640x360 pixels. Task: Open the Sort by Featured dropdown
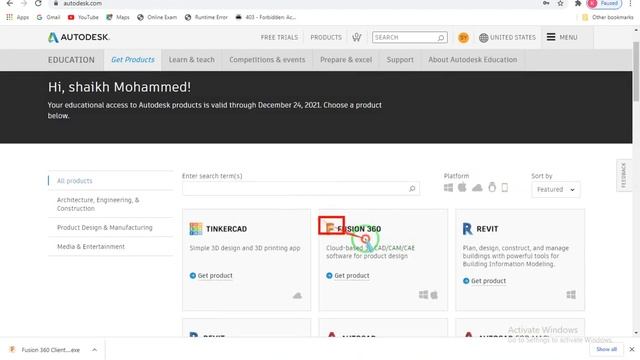(x=556, y=190)
